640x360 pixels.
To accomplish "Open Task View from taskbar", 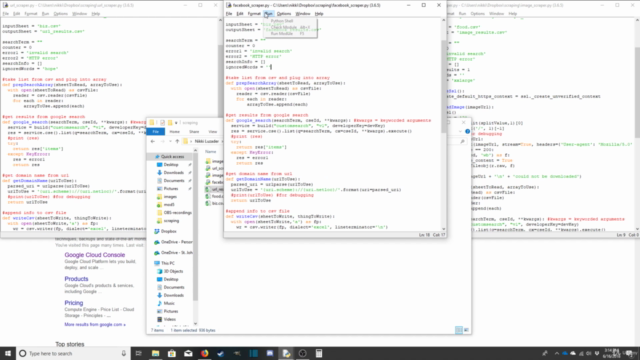I will click(x=138, y=353).
